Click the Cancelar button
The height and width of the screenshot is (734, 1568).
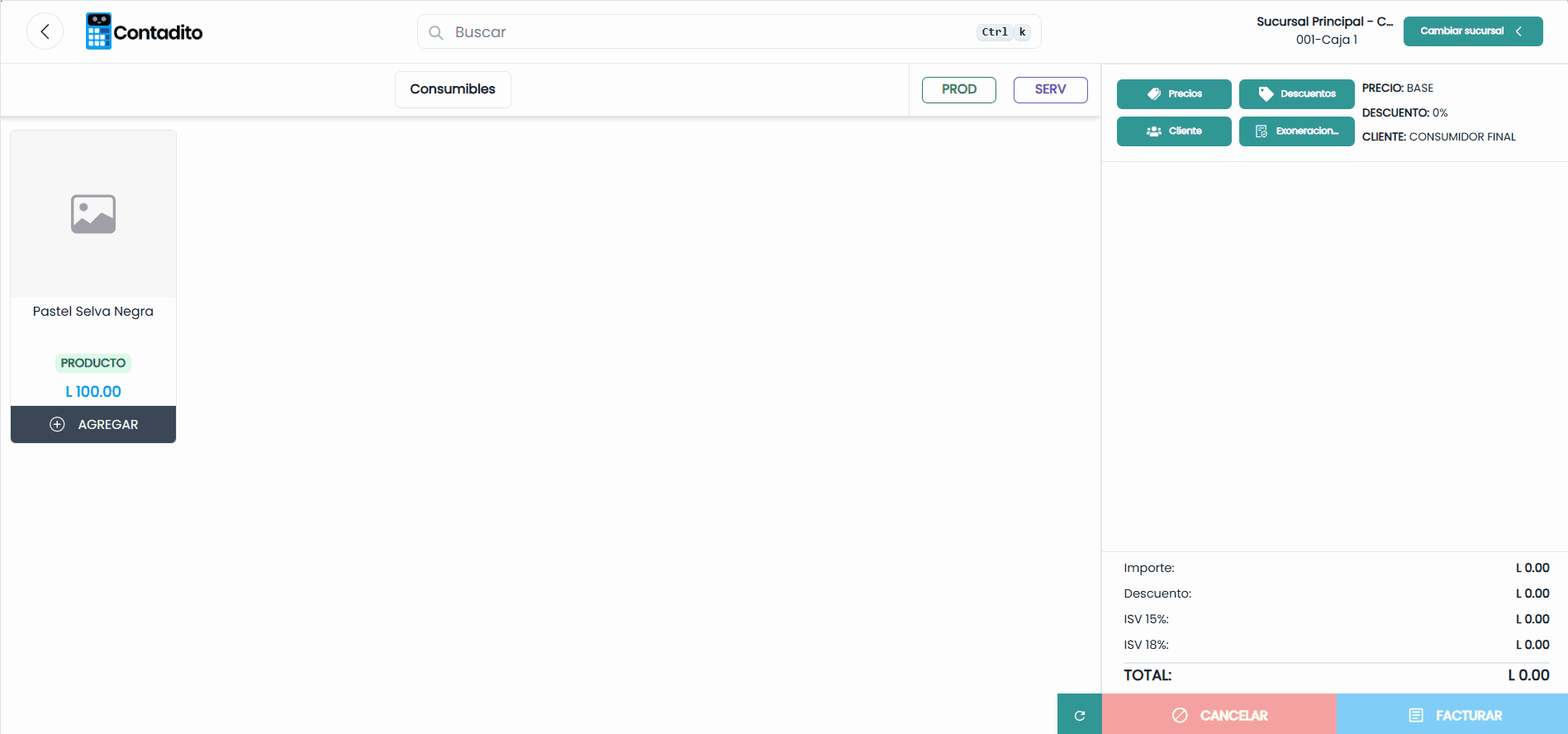[1219, 715]
